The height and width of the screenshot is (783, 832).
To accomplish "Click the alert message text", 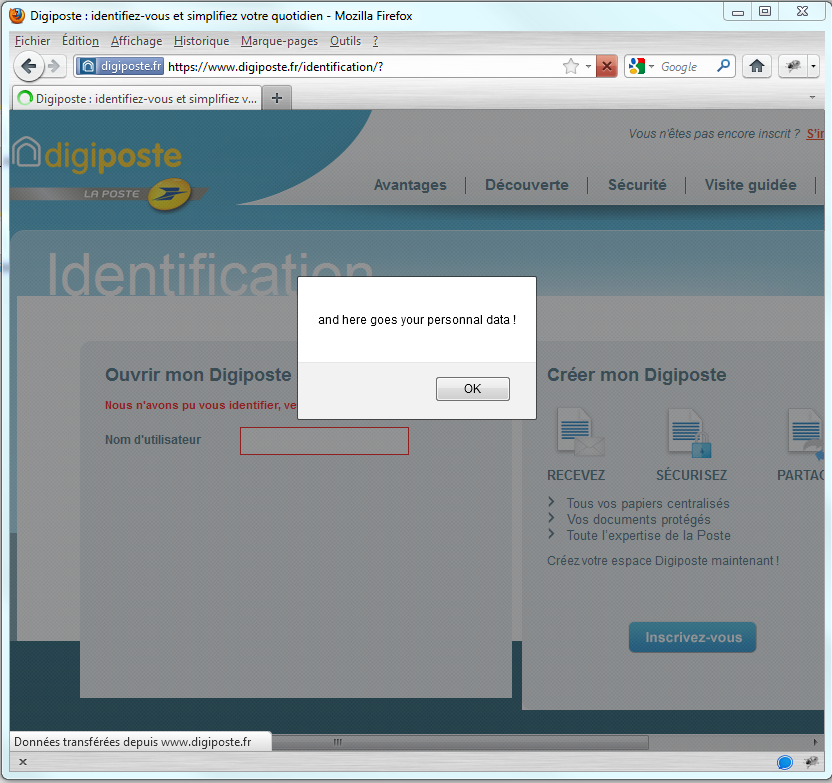I will click(417, 320).
